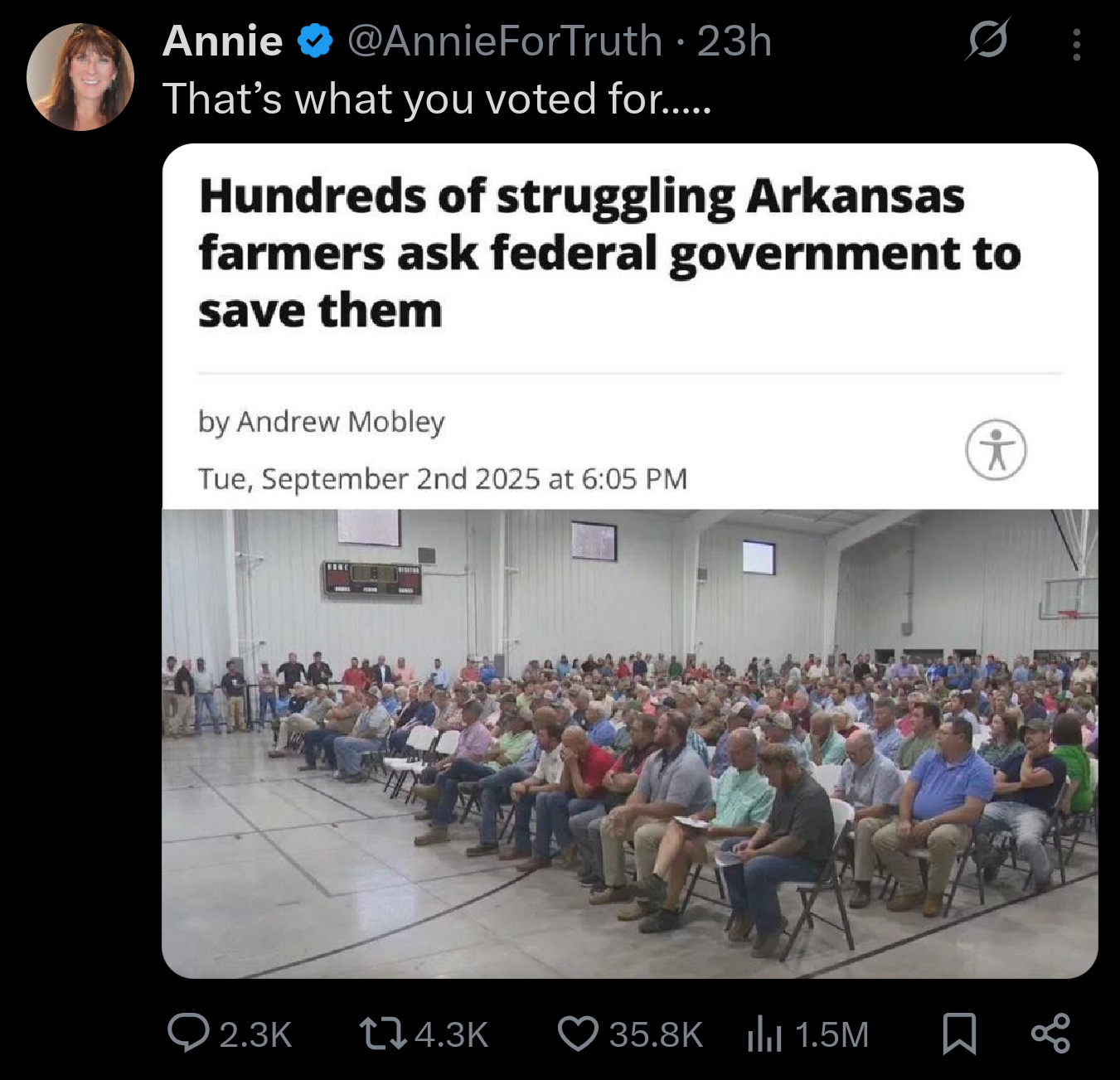Click the display name Annie
Screen dimensions: 1120x1080
(x=222, y=41)
